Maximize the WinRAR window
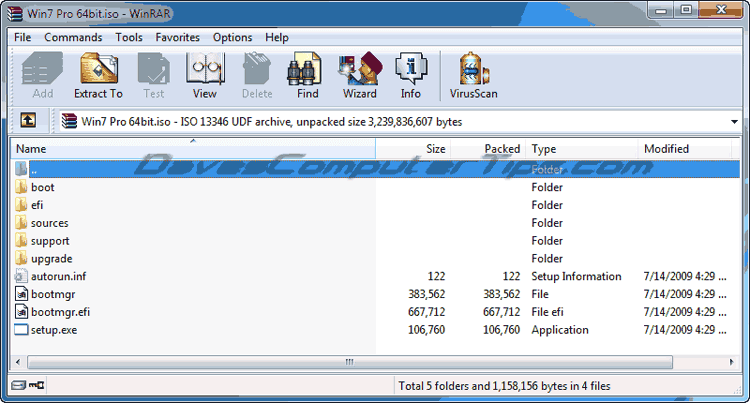 (x=686, y=10)
